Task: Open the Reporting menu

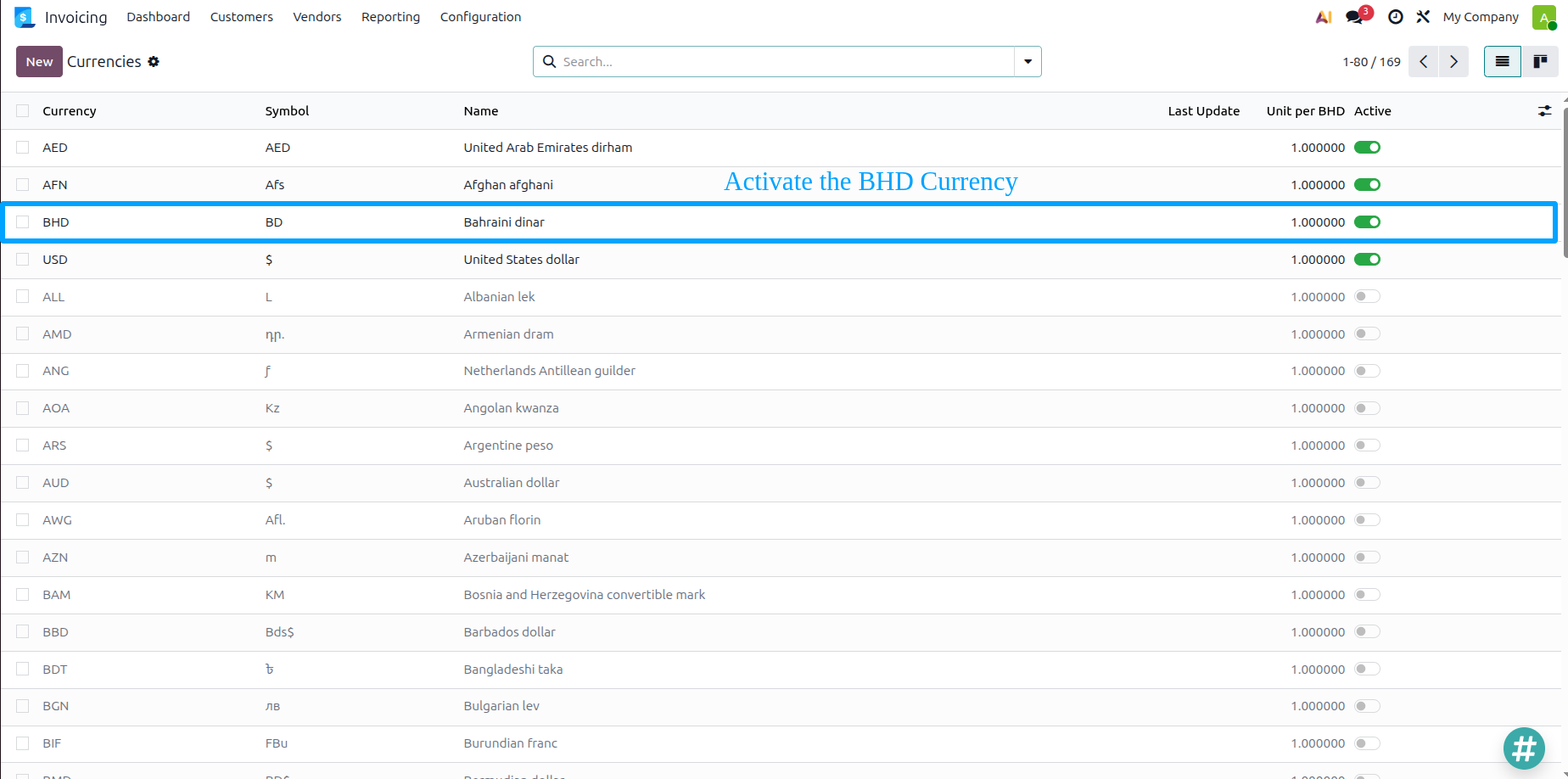Action: tap(390, 17)
